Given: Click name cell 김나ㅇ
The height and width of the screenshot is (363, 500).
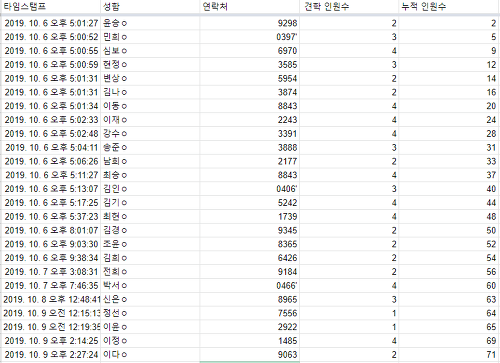Looking at the screenshot, I should click(150, 92).
